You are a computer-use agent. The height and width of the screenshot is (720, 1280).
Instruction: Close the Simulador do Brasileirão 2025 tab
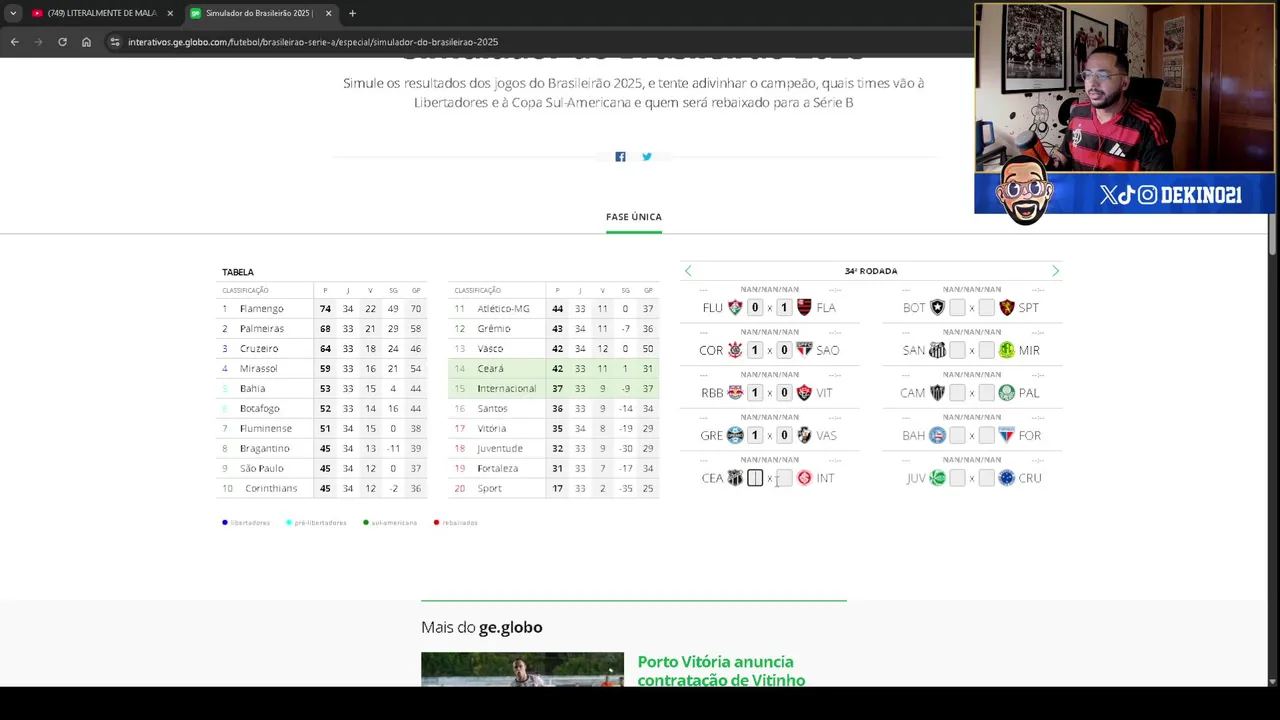(x=328, y=13)
